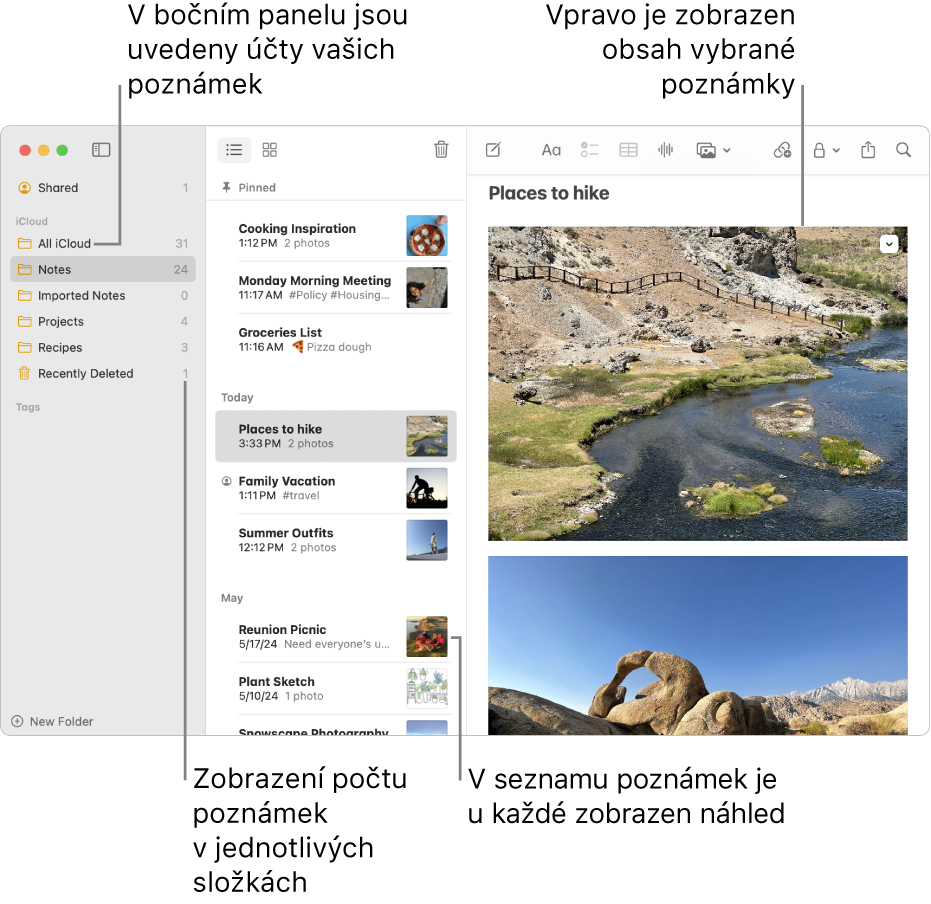Click the Monday Morning Meeting thumbnail
The image size is (931, 904).
(426, 287)
